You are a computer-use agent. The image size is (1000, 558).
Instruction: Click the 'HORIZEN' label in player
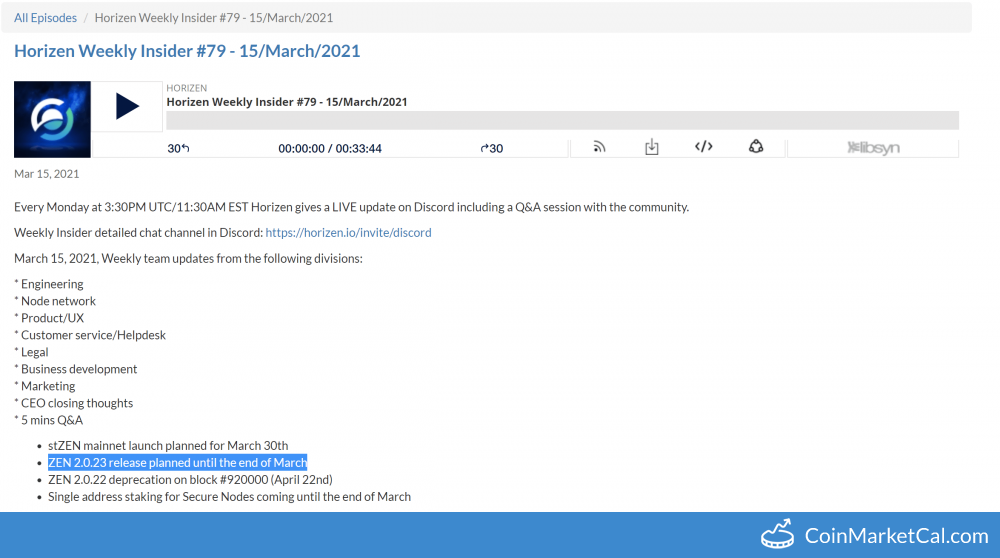click(187, 88)
